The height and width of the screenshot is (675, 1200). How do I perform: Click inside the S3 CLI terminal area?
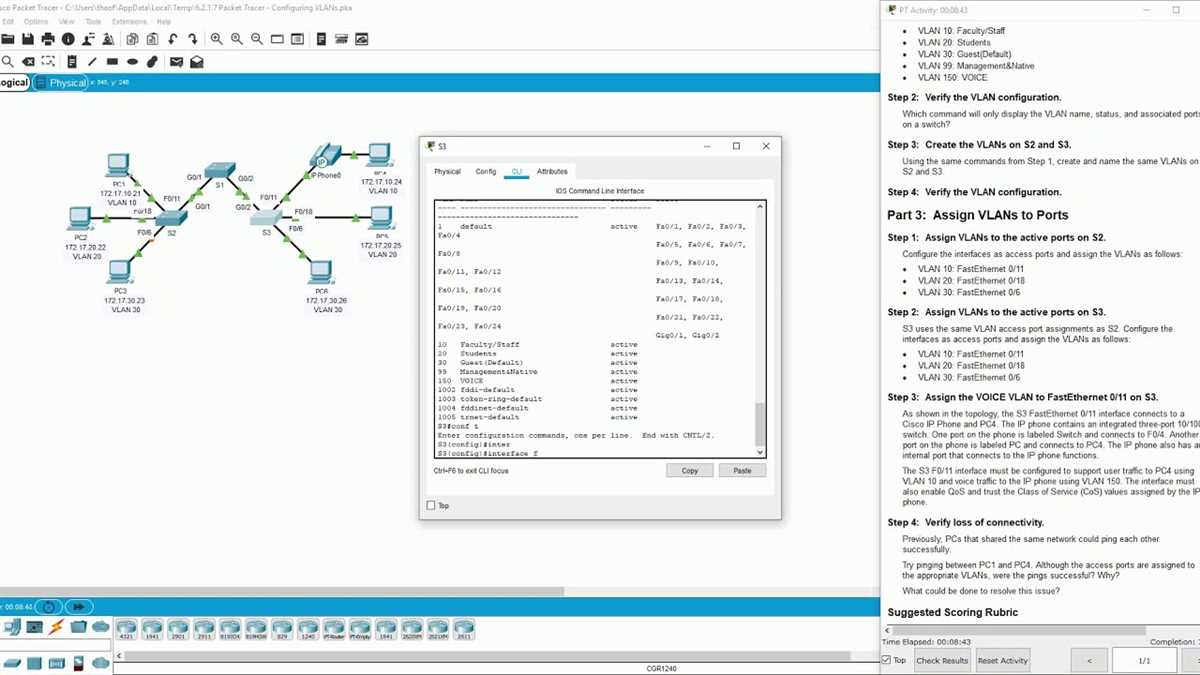point(594,328)
